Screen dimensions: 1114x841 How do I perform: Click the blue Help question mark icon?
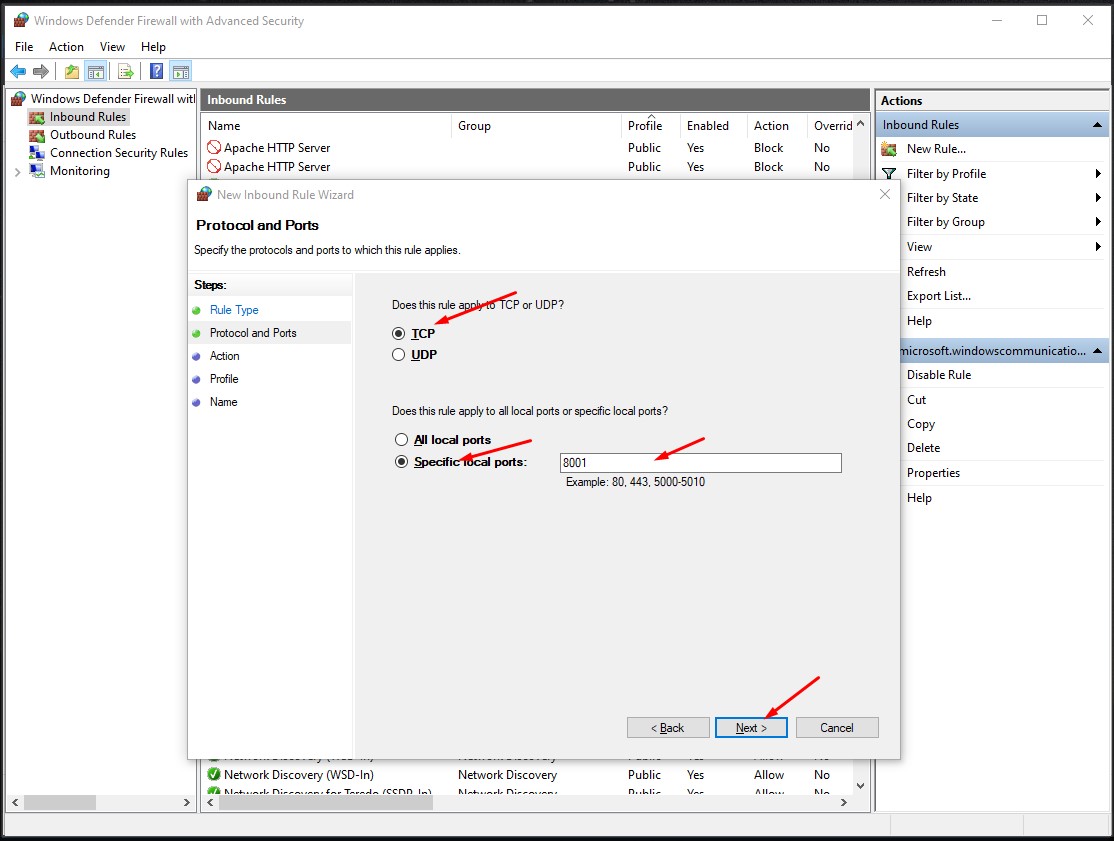(157, 71)
